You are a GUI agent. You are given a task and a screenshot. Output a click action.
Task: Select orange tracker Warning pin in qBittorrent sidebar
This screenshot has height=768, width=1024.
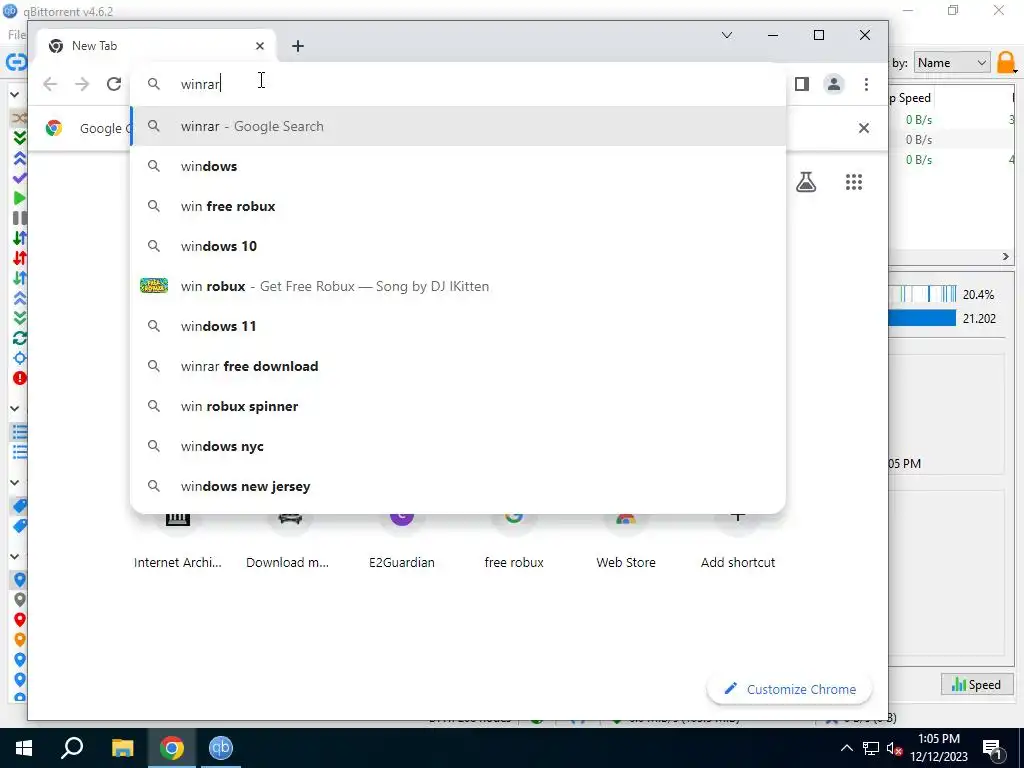point(20,640)
